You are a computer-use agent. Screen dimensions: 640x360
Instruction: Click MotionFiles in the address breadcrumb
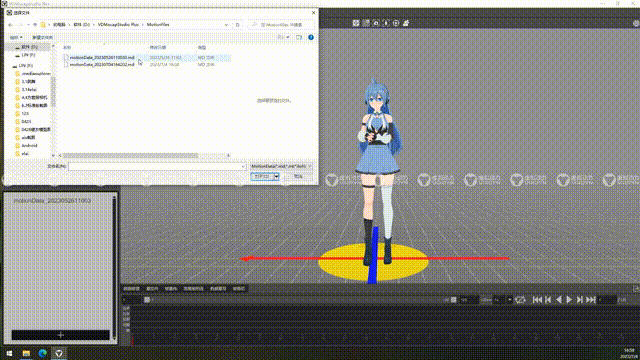pyautogui.click(x=158, y=25)
